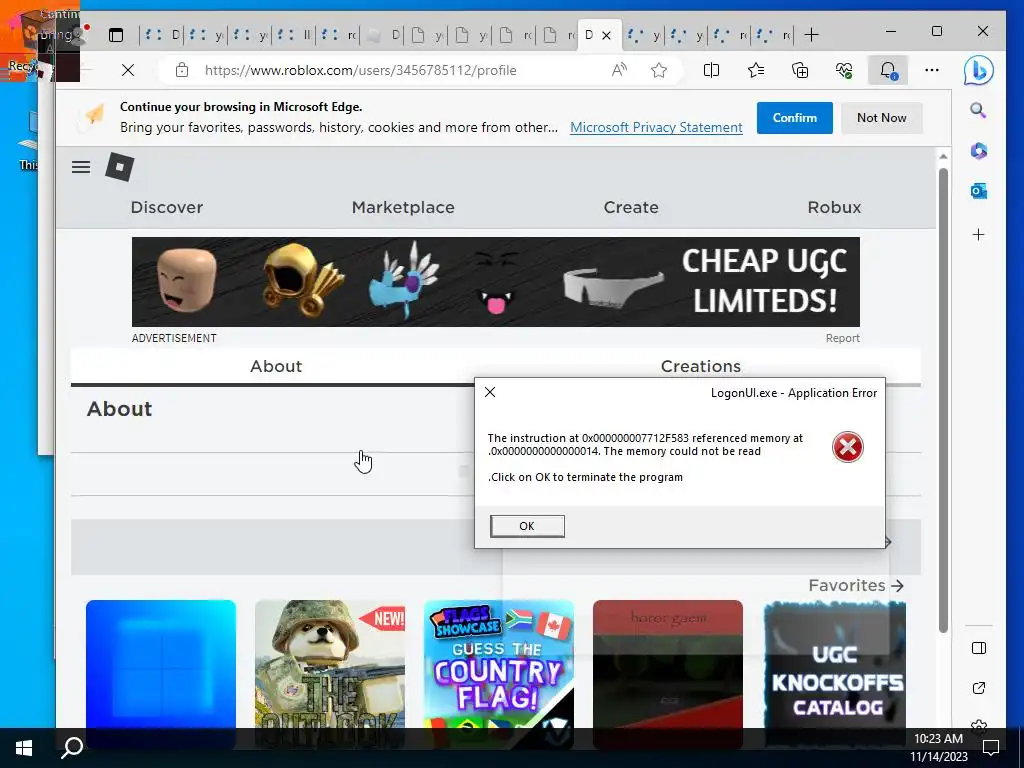Open Microsoft Privacy Statement link
1024x768 pixels.
pos(656,127)
